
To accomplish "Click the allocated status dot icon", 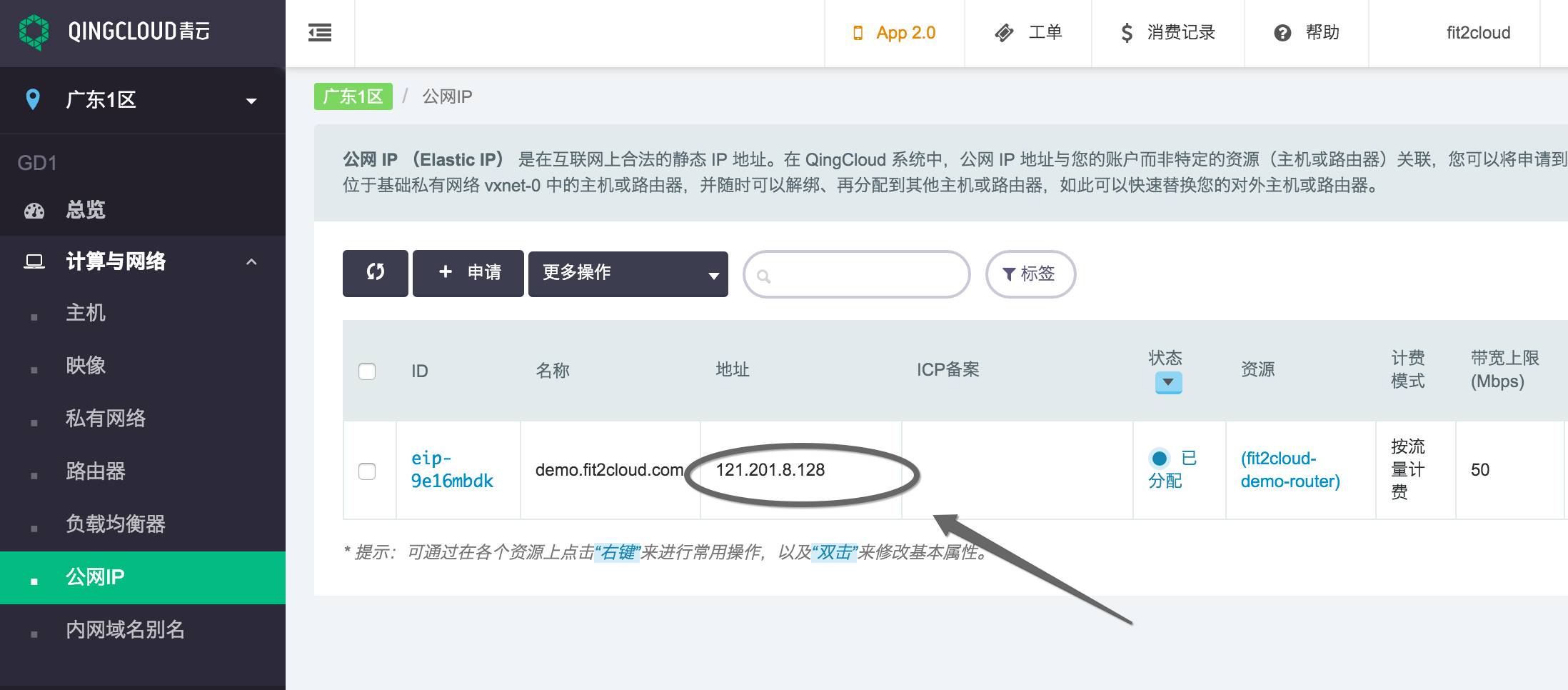I will pyautogui.click(x=1160, y=458).
